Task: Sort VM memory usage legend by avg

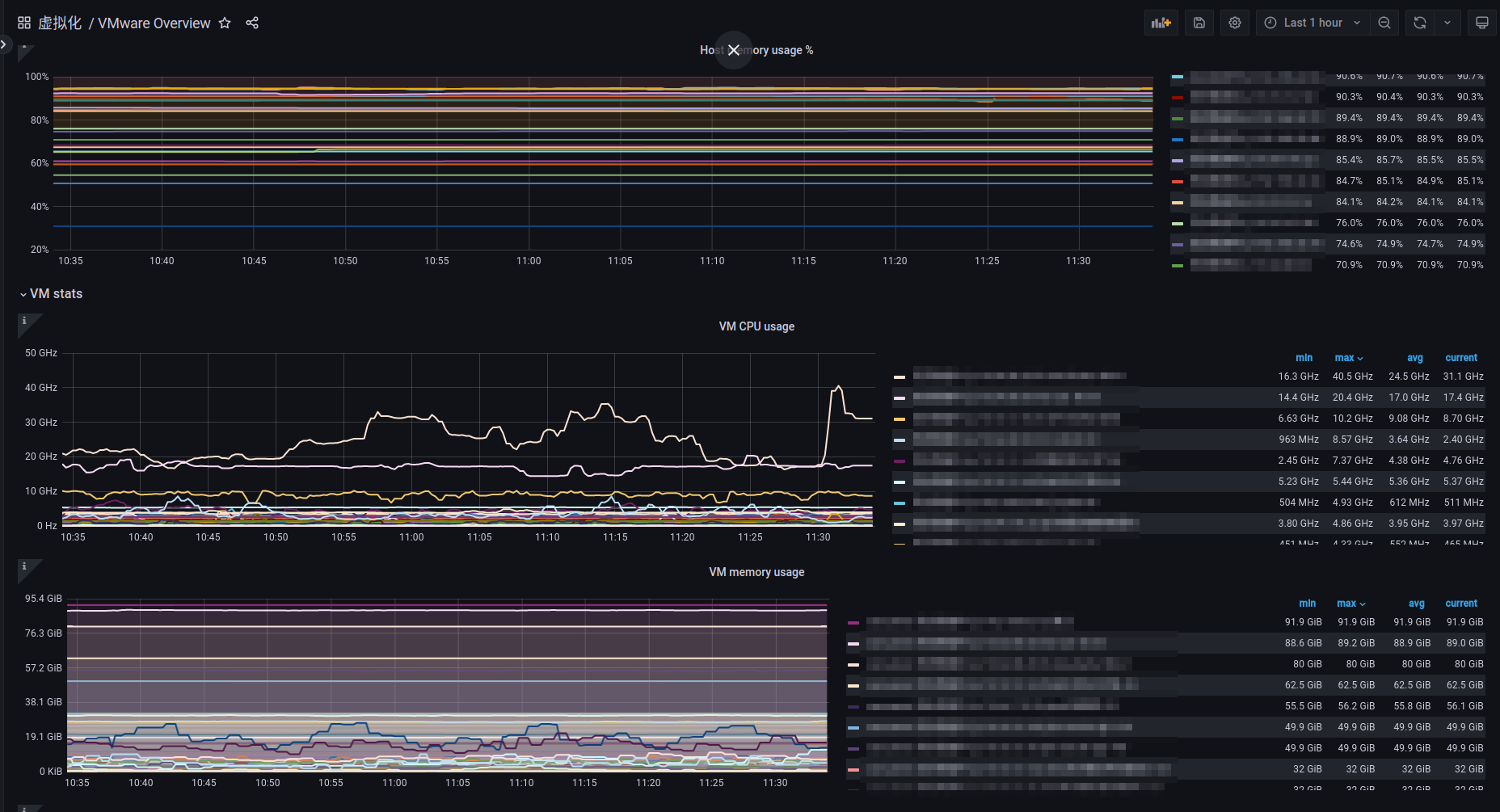Action: [1417, 604]
